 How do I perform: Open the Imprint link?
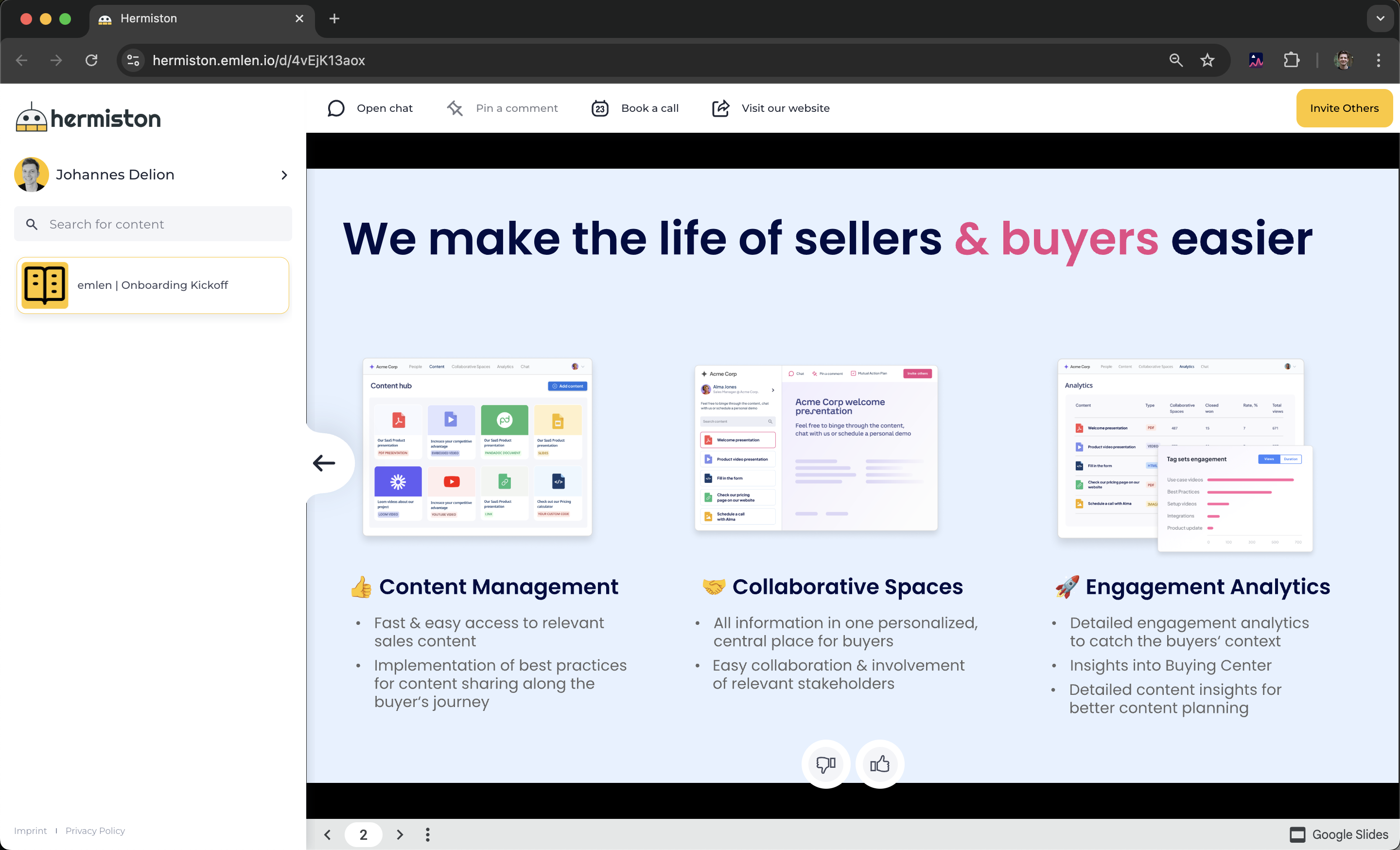(31, 831)
